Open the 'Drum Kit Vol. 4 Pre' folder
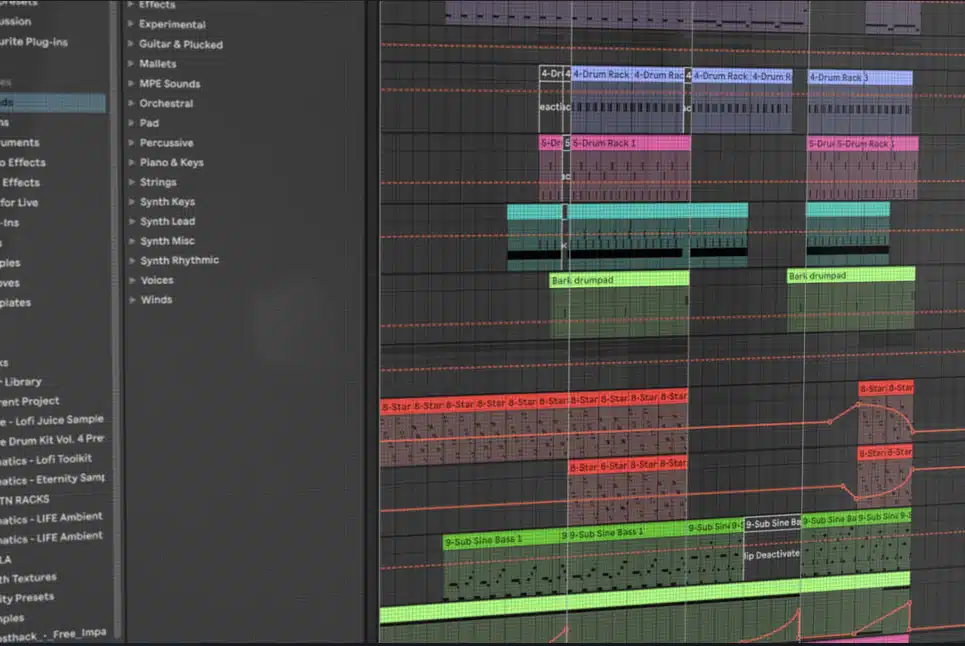Screen dimensions: 965x646 [52, 440]
